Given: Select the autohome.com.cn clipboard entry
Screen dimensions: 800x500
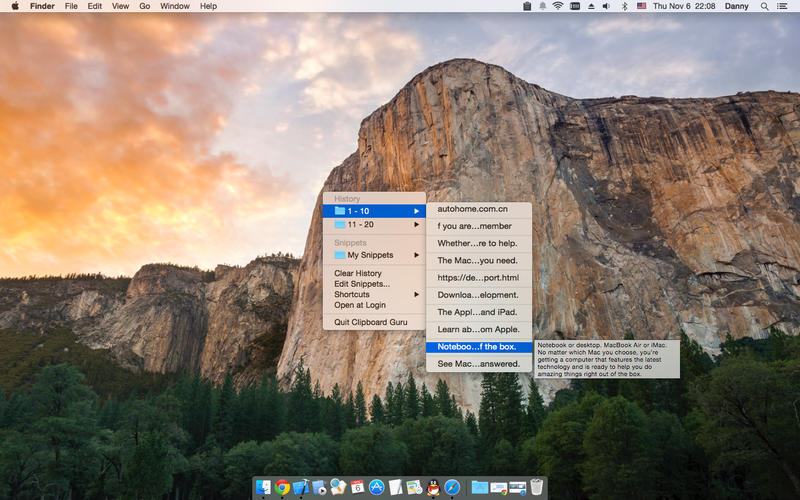Looking at the screenshot, I should pyautogui.click(x=479, y=209).
